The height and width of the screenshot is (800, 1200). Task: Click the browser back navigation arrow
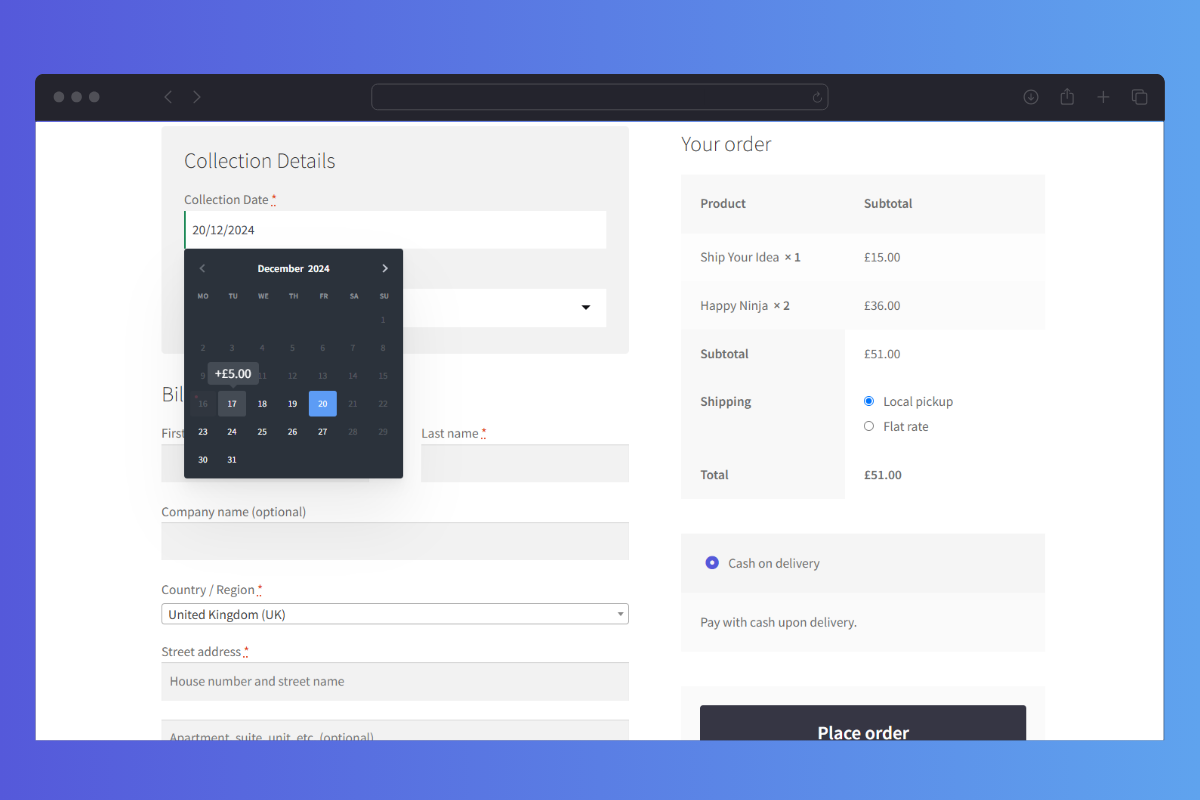click(x=167, y=96)
